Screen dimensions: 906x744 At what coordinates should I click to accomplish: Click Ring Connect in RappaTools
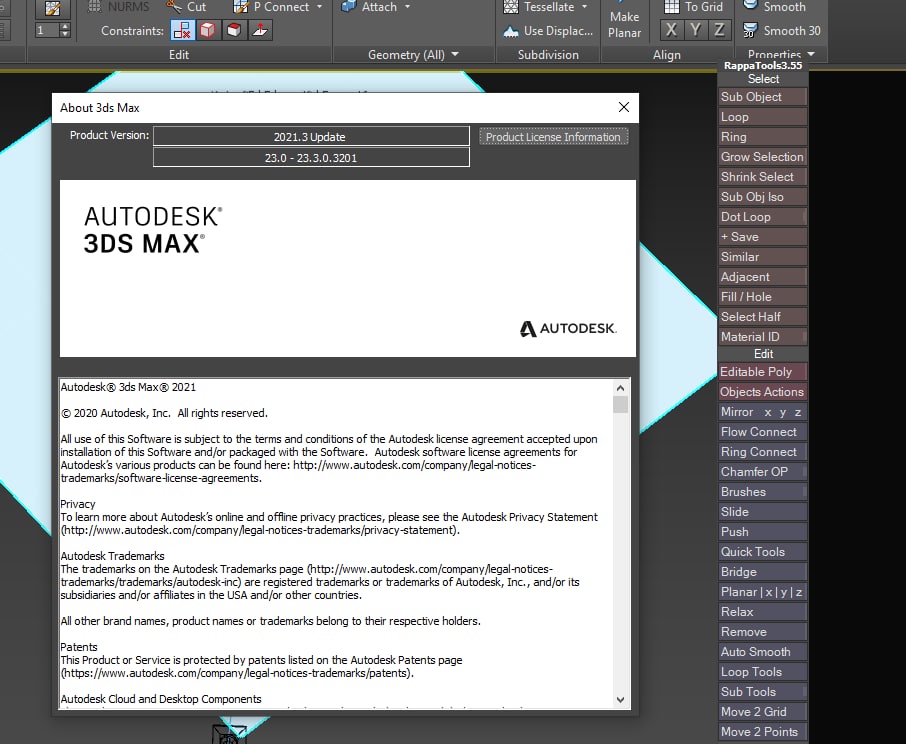tap(762, 452)
